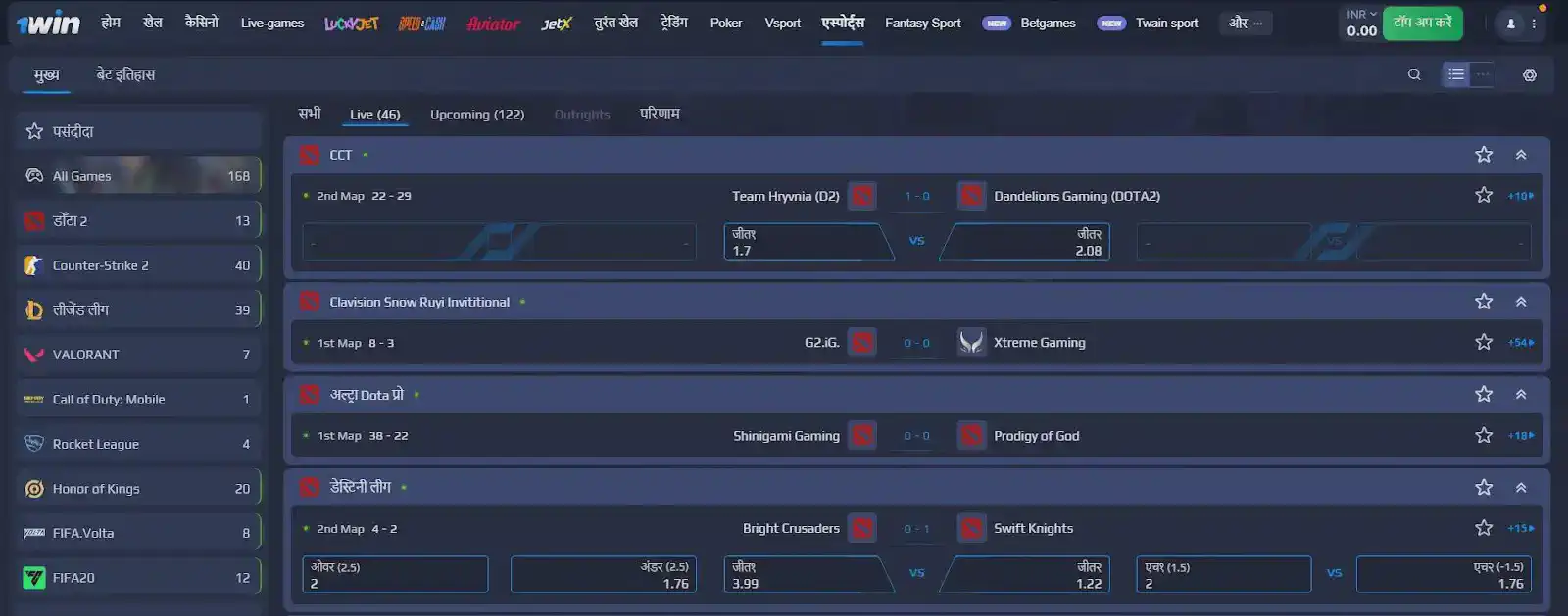This screenshot has width=1568, height=616.
Task: Filter by VALORANT in the sidebar
Action: pos(139,355)
